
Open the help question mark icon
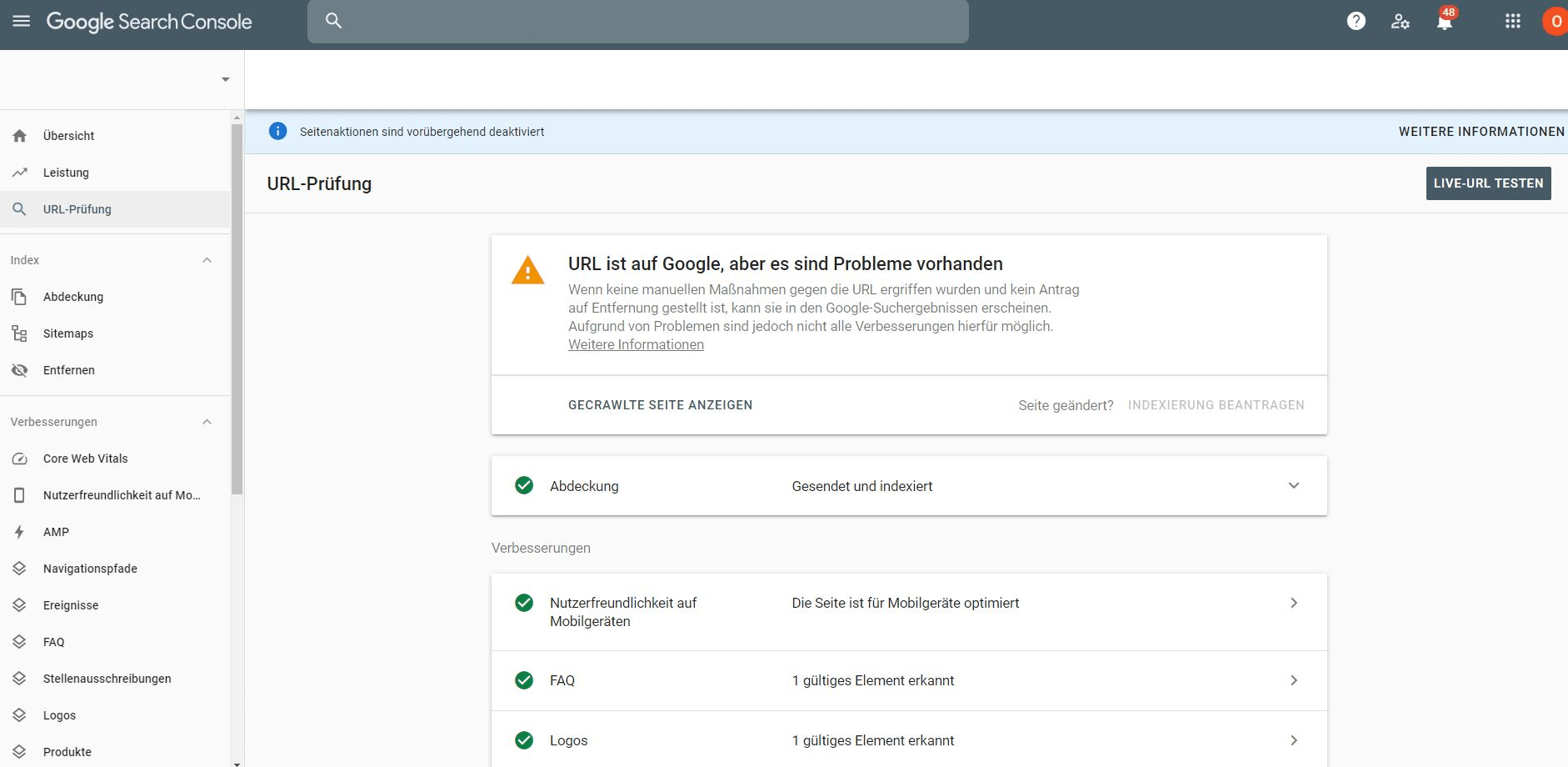pos(1356,21)
